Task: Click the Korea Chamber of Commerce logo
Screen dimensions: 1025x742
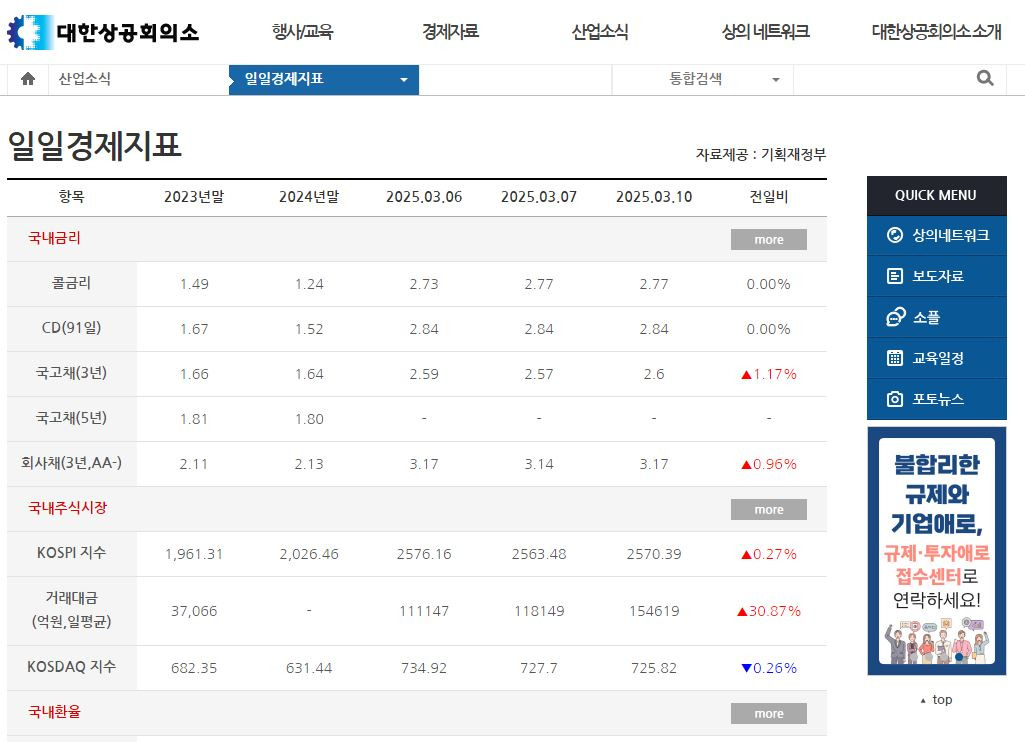Action: (103, 32)
